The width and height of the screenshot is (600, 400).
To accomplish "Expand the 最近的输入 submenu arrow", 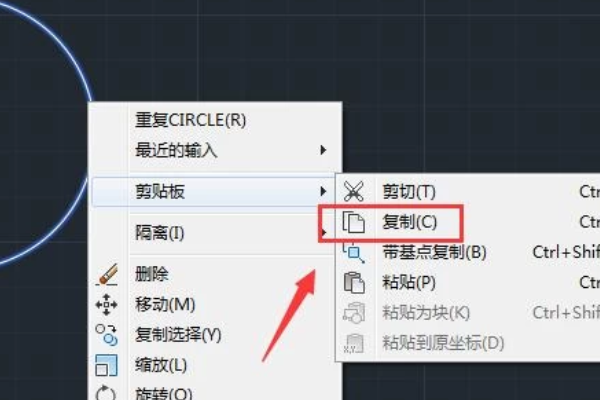I will click(x=323, y=150).
